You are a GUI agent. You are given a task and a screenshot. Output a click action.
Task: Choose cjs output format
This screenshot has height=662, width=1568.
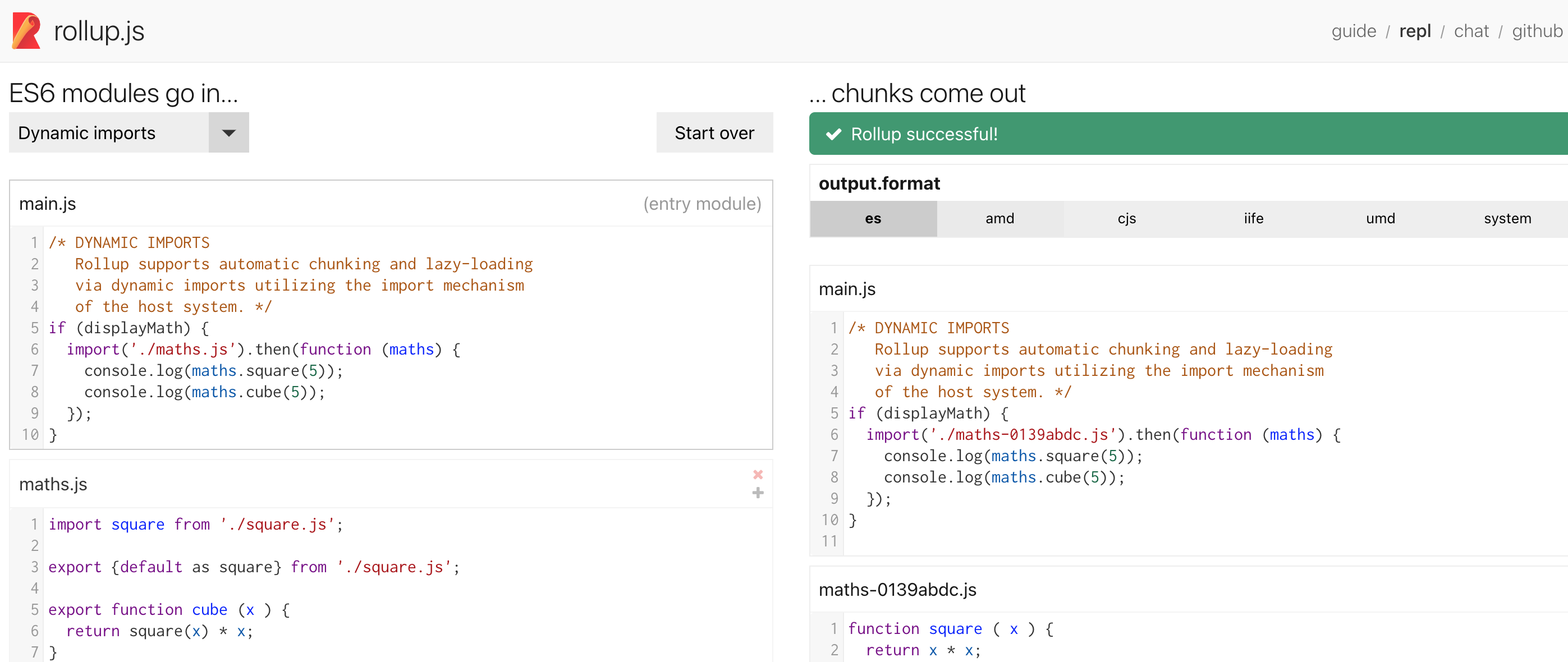click(x=1126, y=218)
